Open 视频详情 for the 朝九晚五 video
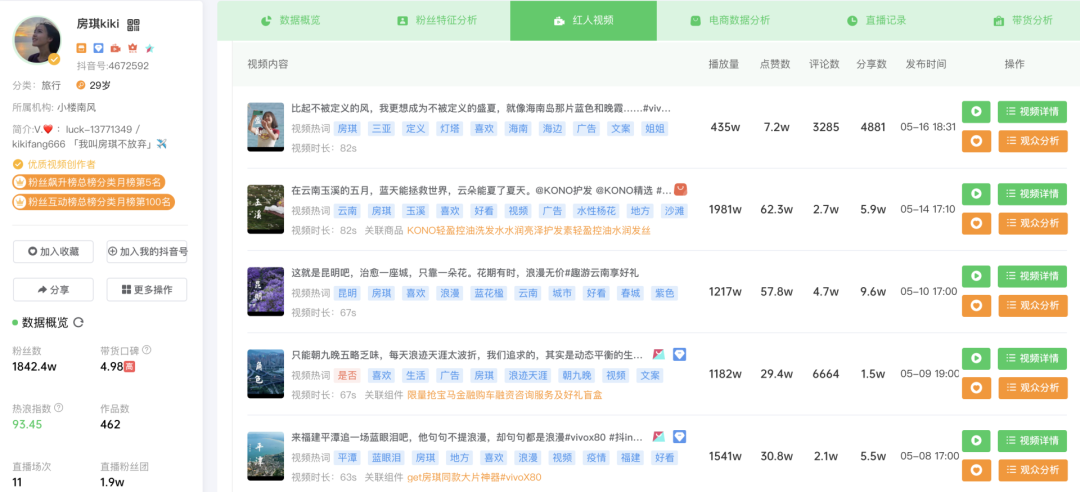The image size is (1080, 492). click(1032, 358)
